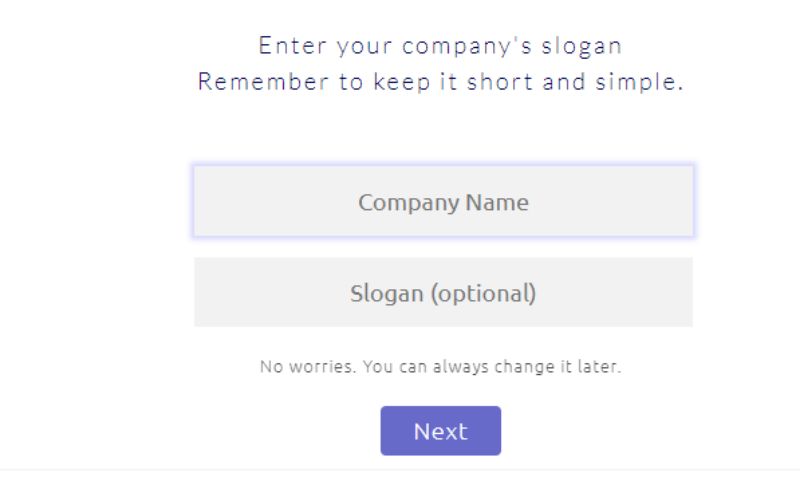Activate the first form field, Company Name
The height and width of the screenshot is (477, 800).
443,202
